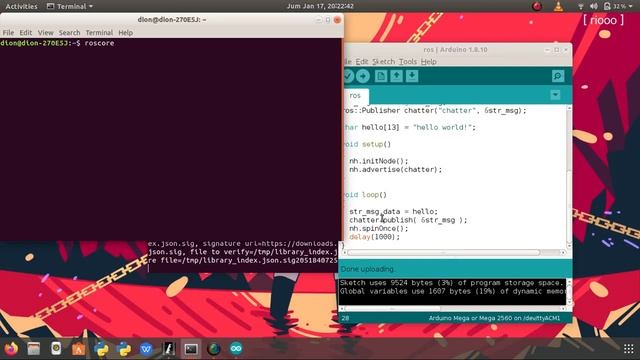Image resolution: width=640 pixels, height=360 pixels.
Task: Click the Arduino Verify checkmark button
Action: point(348,76)
